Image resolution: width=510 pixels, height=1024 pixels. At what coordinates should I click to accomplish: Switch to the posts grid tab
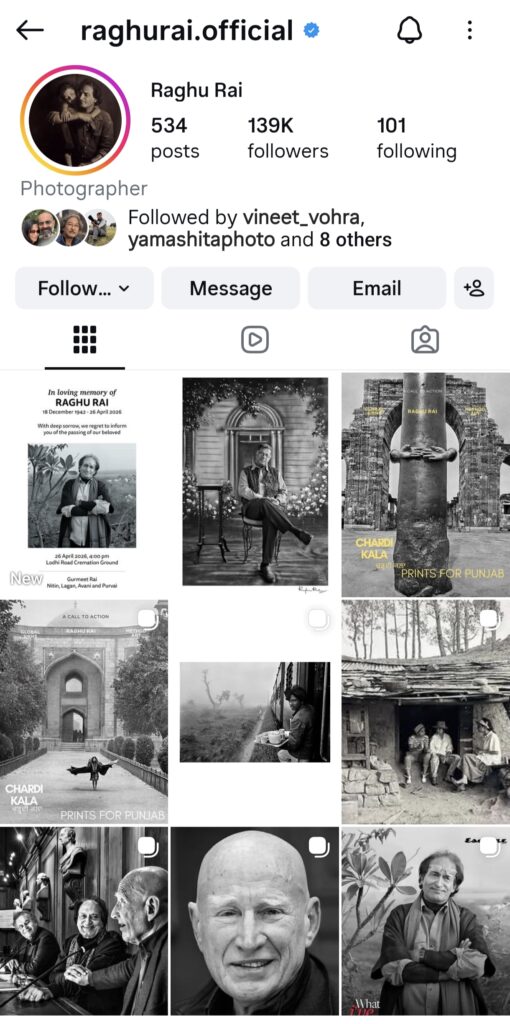click(x=85, y=340)
